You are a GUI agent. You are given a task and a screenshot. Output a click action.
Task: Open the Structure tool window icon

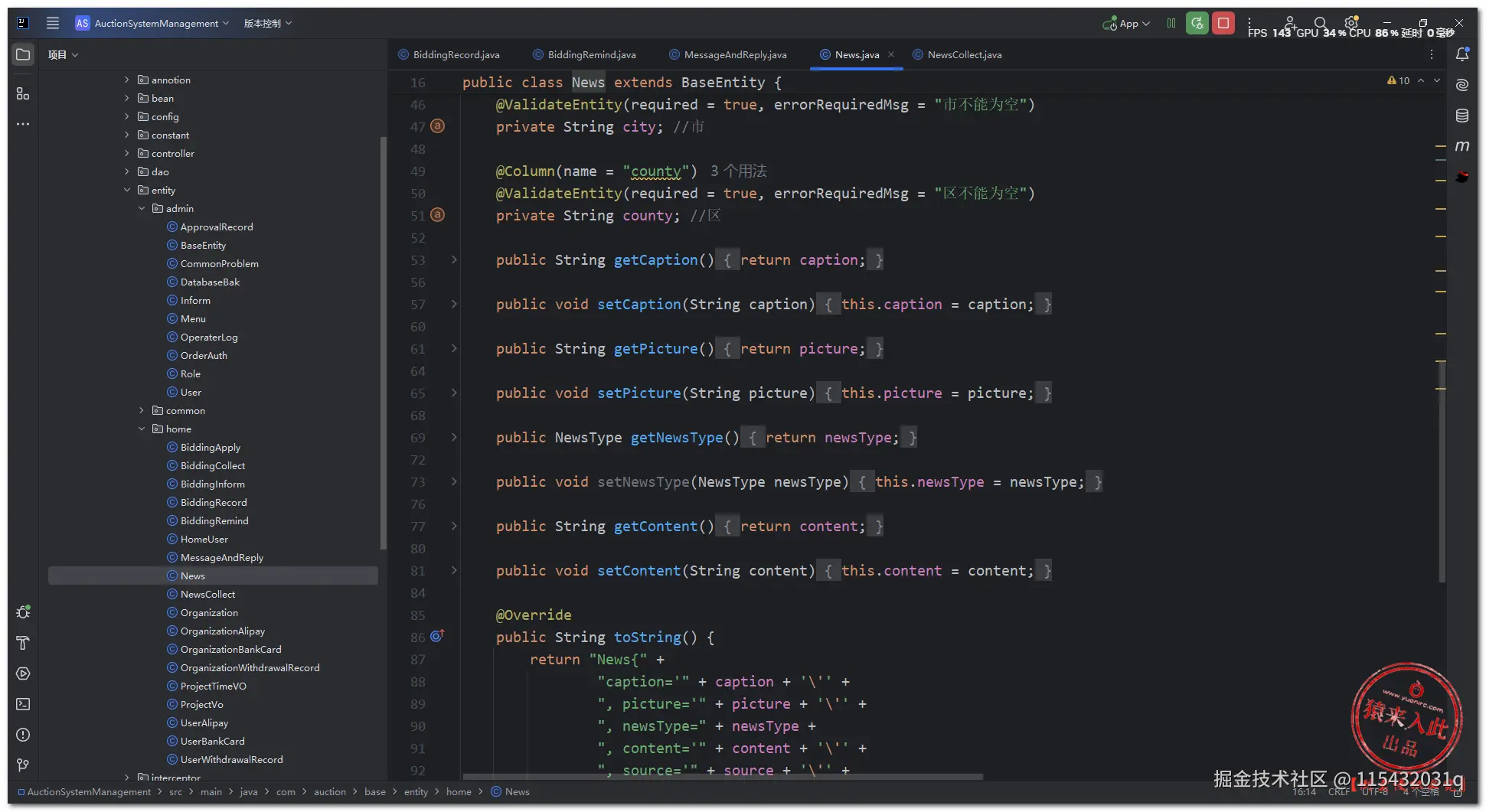coord(23,93)
